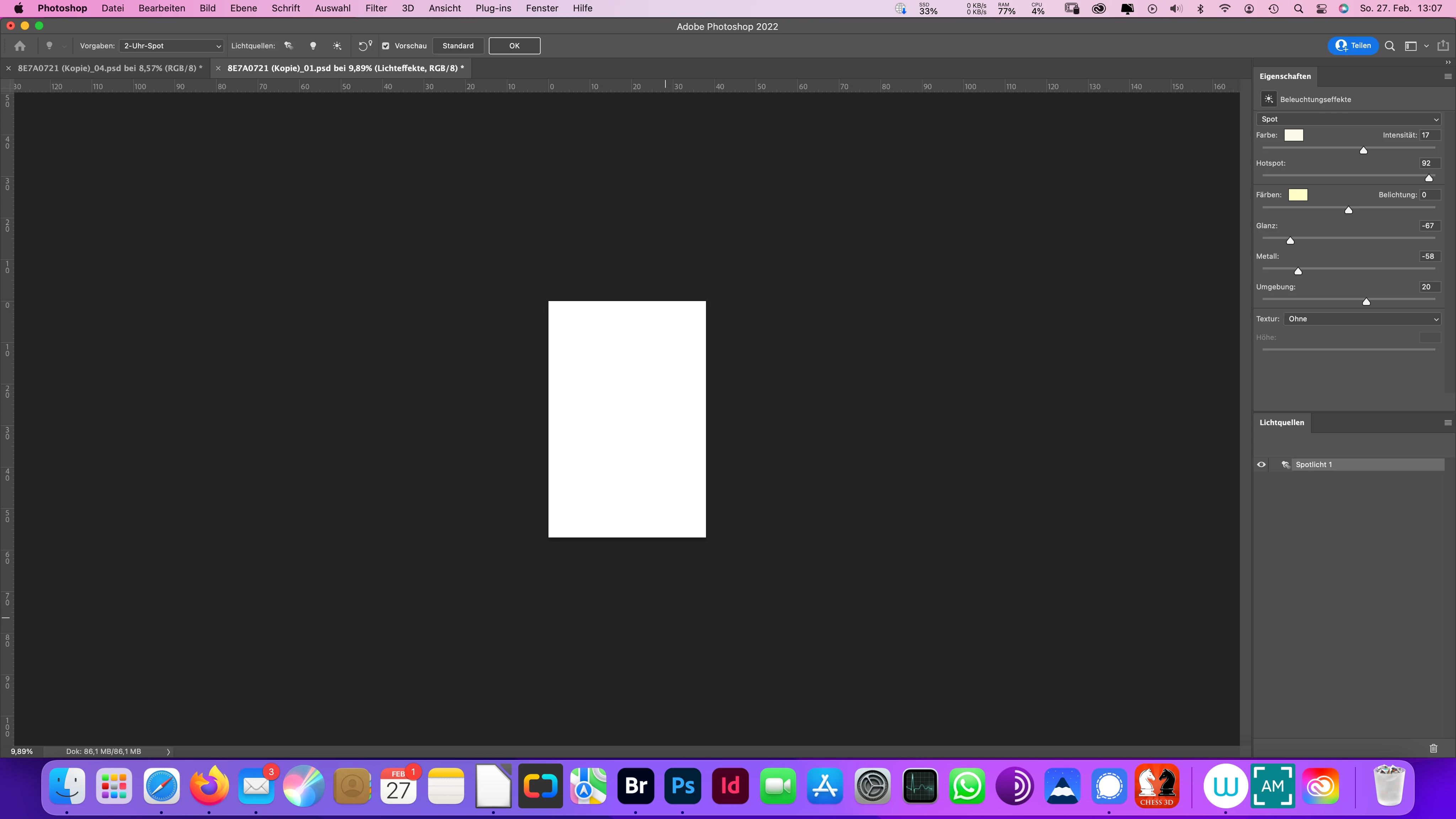Viewport: 1456px width, 819px height.
Task: Open the search magnifier beside Teilen
Action: 1390,46
